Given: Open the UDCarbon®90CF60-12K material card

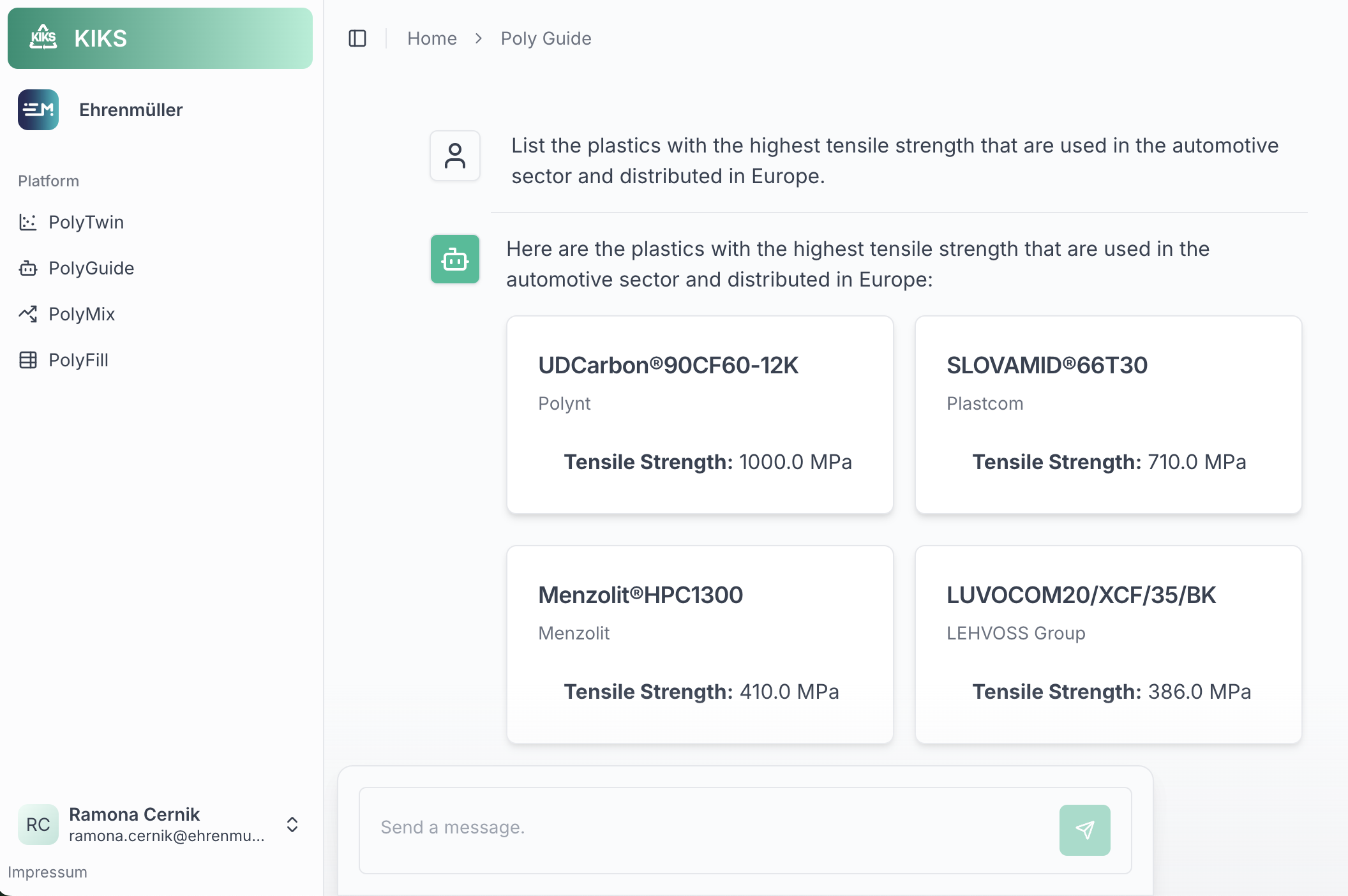Looking at the screenshot, I should (x=700, y=415).
